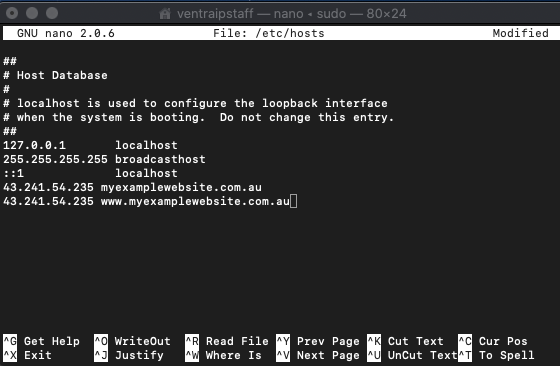This screenshot has height=366, width=560.
Task: Click the '^C Cur Pos' shortcut
Action: click(x=493, y=341)
